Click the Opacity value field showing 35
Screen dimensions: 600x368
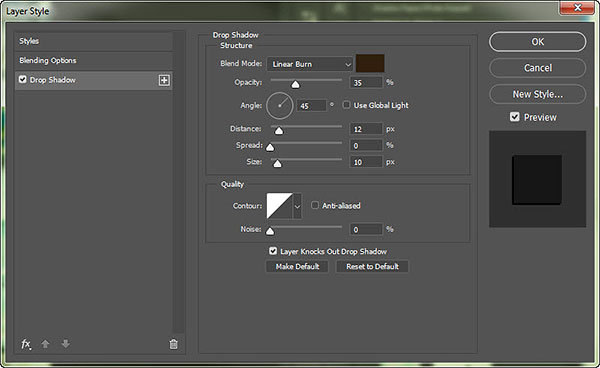(x=366, y=83)
